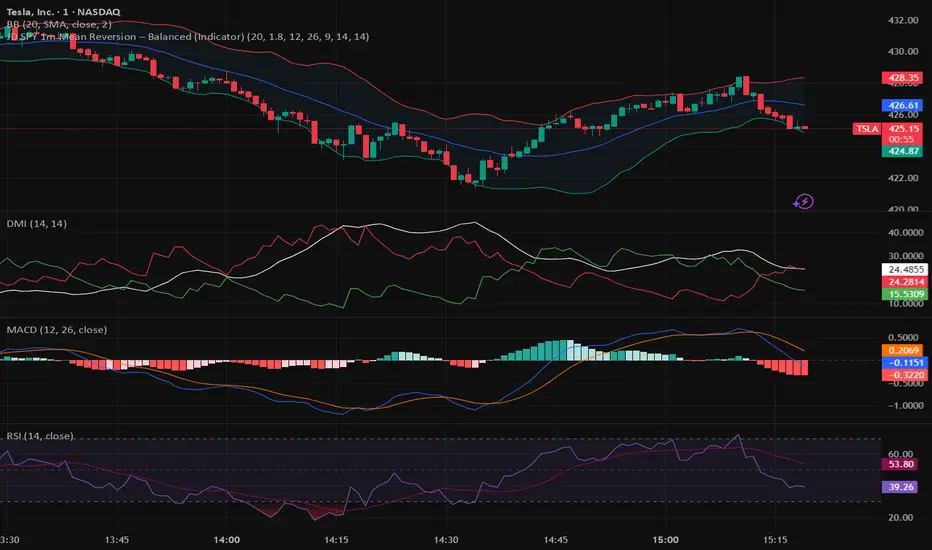Click the 425.15 current price tag
Image resolution: width=932 pixels, height=550 pixels.
click(x=902, y=128)
